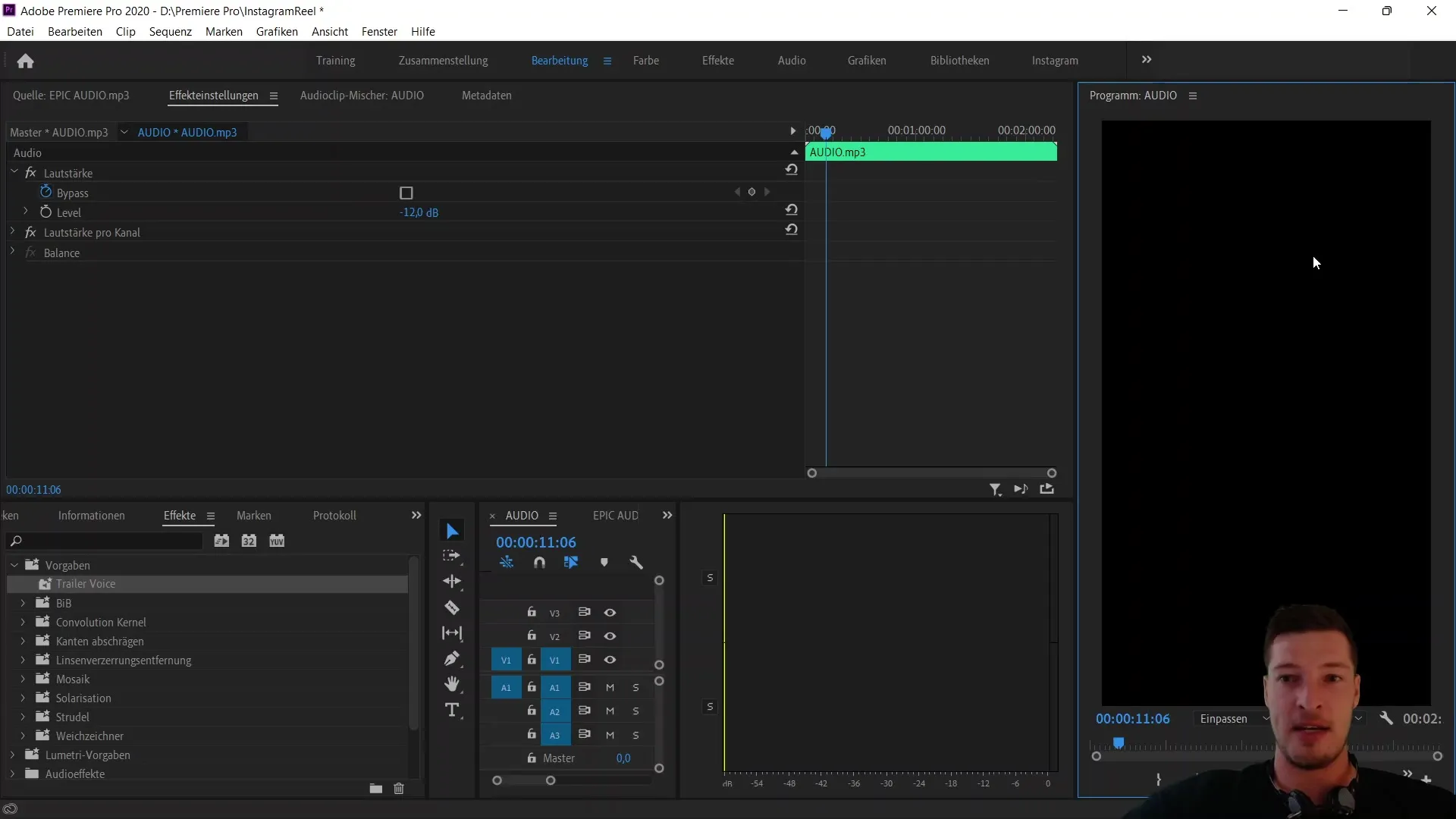Reset Lautstärke pro Kanal effect
Image resolution: width=1456 pixels, height=819 pixels.
pyautogui.click(x=792, y=230)
